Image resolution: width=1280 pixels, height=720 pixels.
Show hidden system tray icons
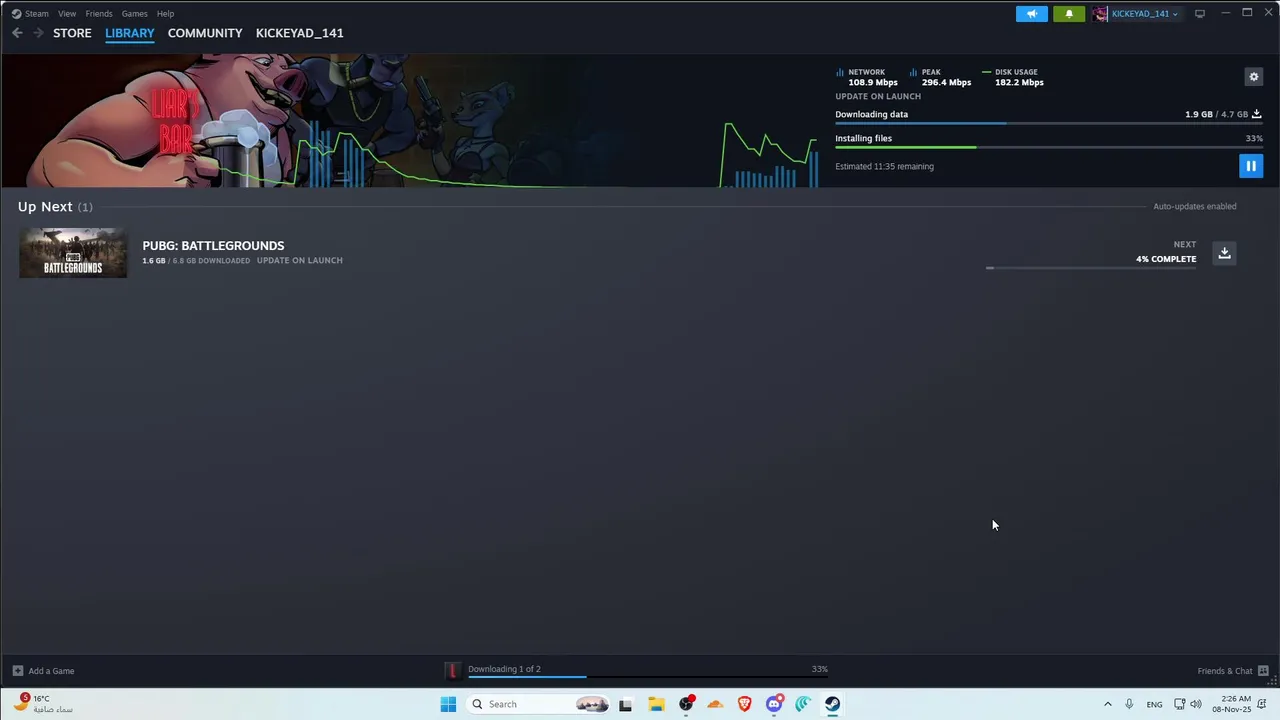[x=1107, y=704]
